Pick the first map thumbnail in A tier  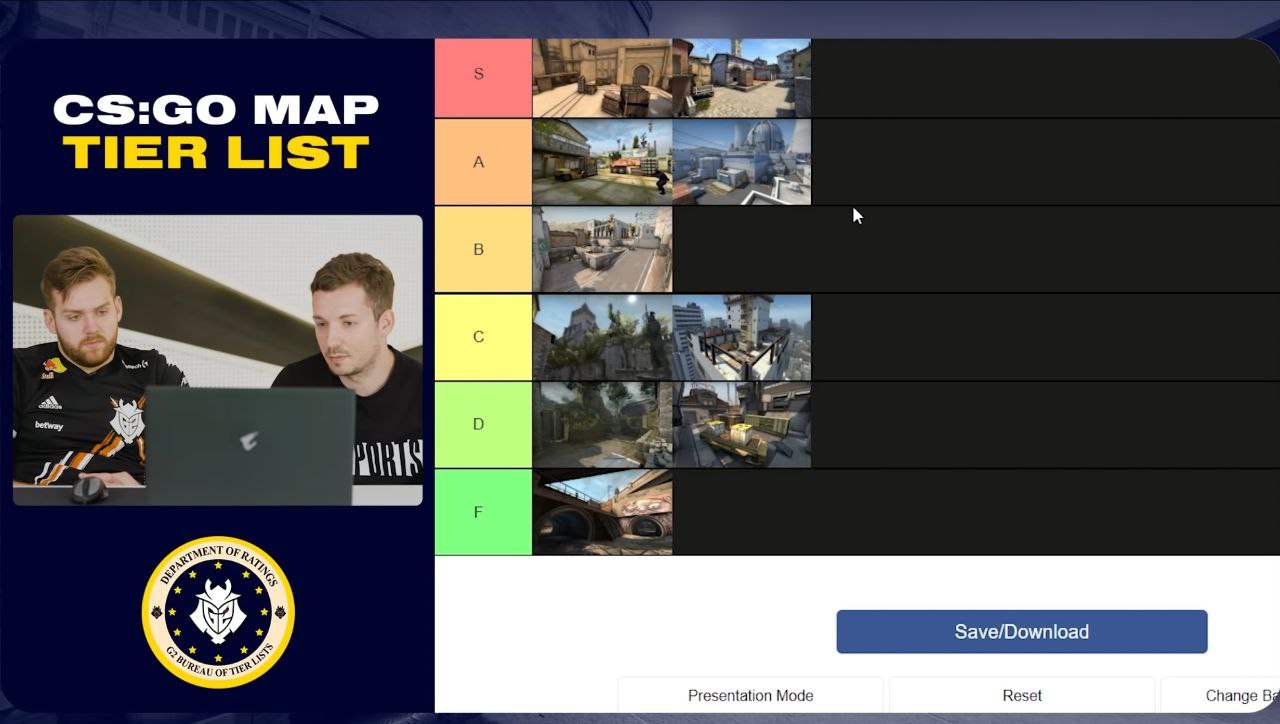(x=602, y=162)
